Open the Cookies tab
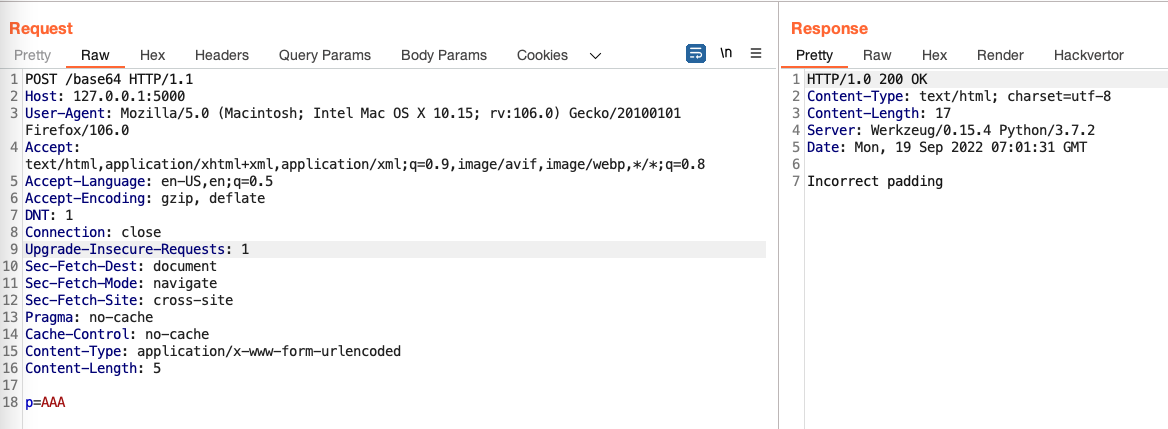Viewport: 1168px width, 429px height. click(542, 56)
